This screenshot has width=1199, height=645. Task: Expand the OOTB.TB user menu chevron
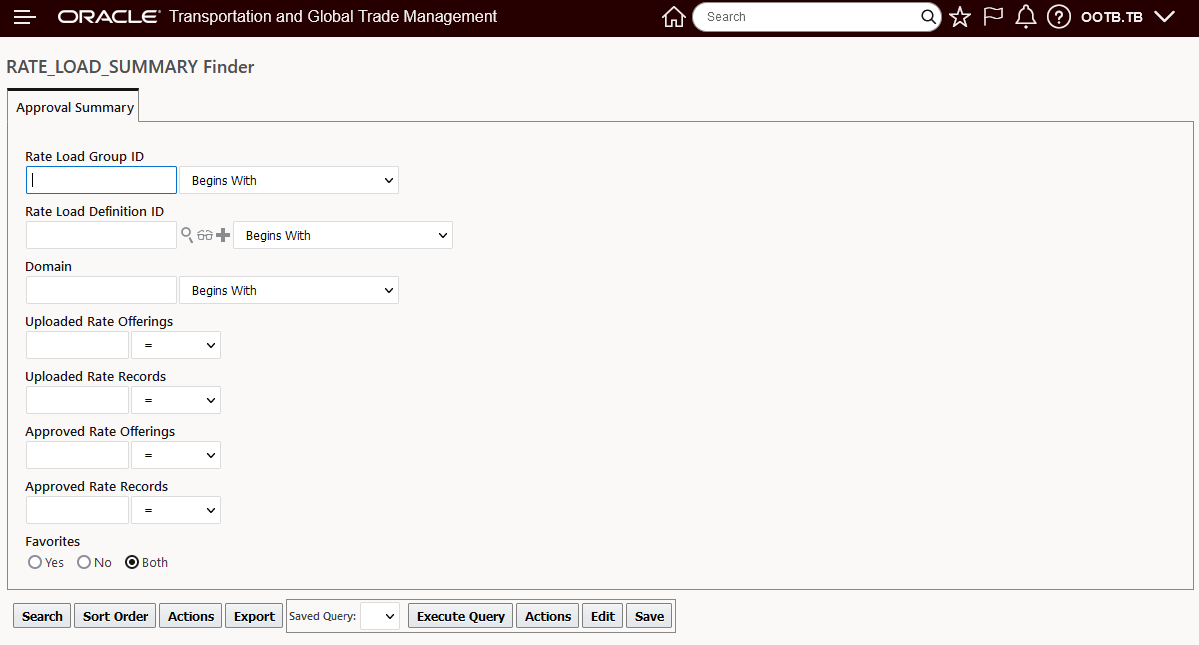pyautogui.click(x=1164, y=17)
